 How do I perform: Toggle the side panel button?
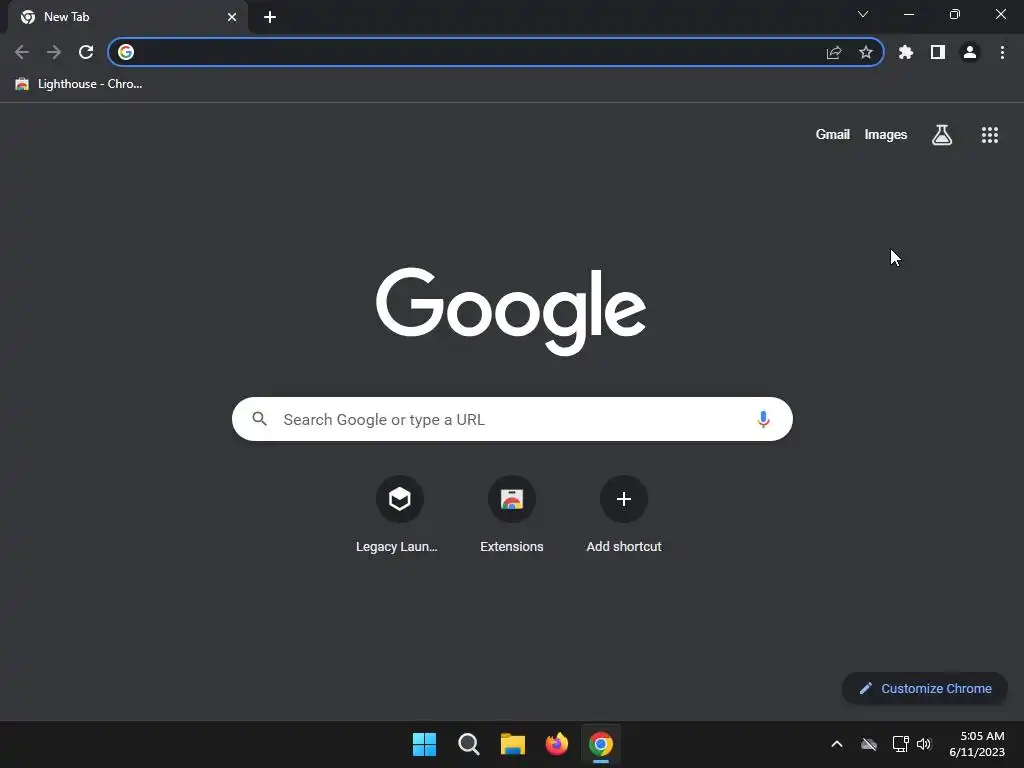pyautogui.click(x=938, y=52)
